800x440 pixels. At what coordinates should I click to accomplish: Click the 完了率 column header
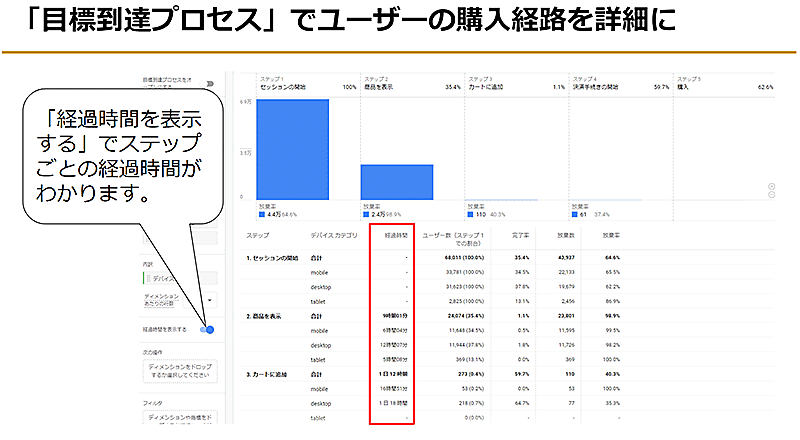click(517, 237)
